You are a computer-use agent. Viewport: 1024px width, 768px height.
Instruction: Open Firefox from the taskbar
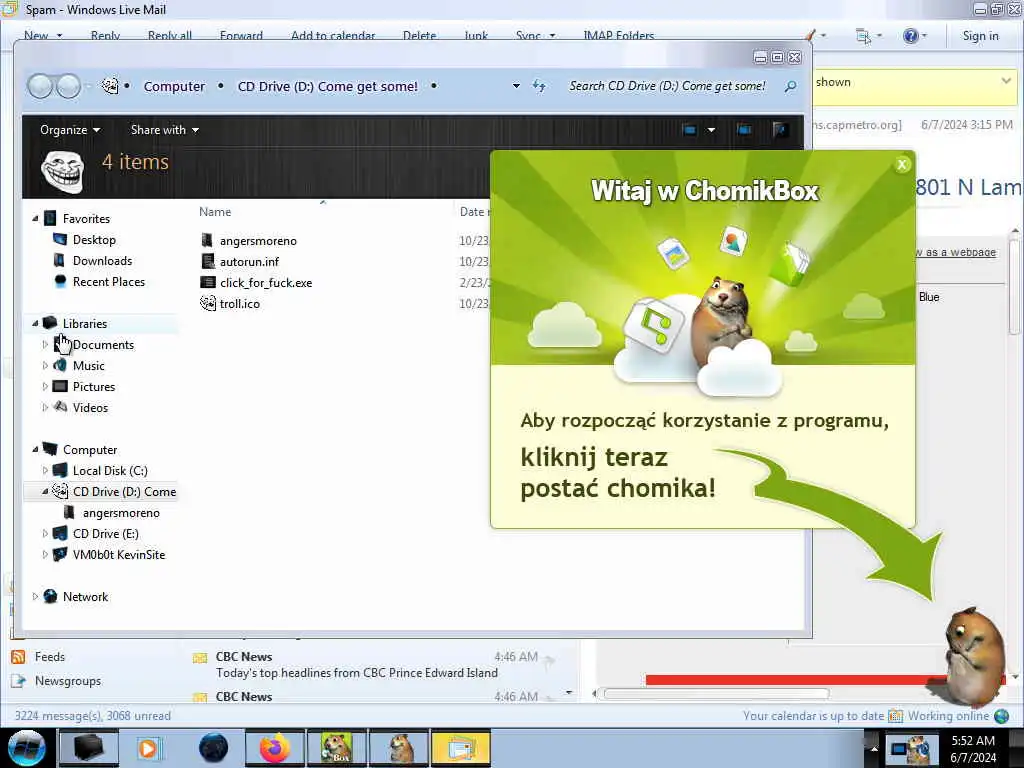pos(275,748)
